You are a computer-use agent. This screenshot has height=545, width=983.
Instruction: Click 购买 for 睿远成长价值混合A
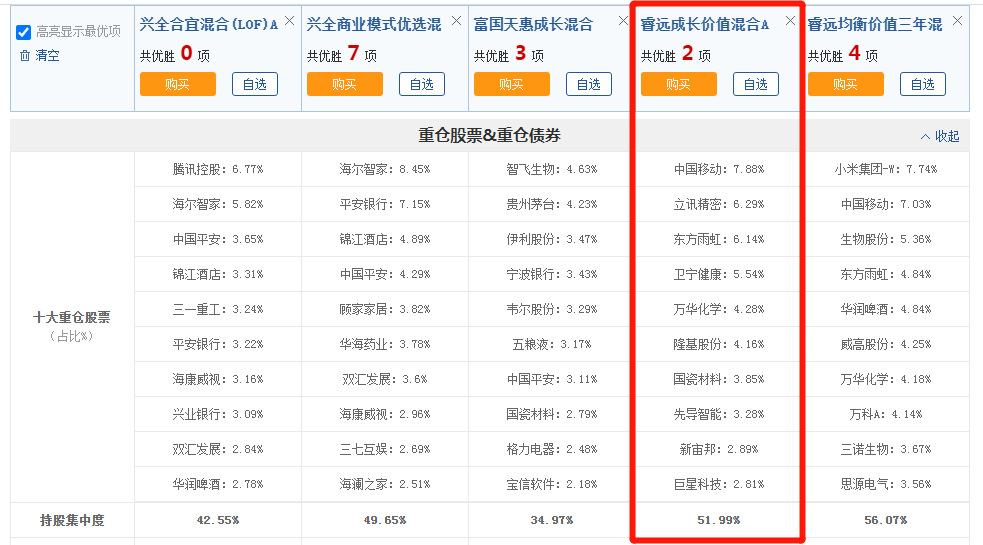679,84
